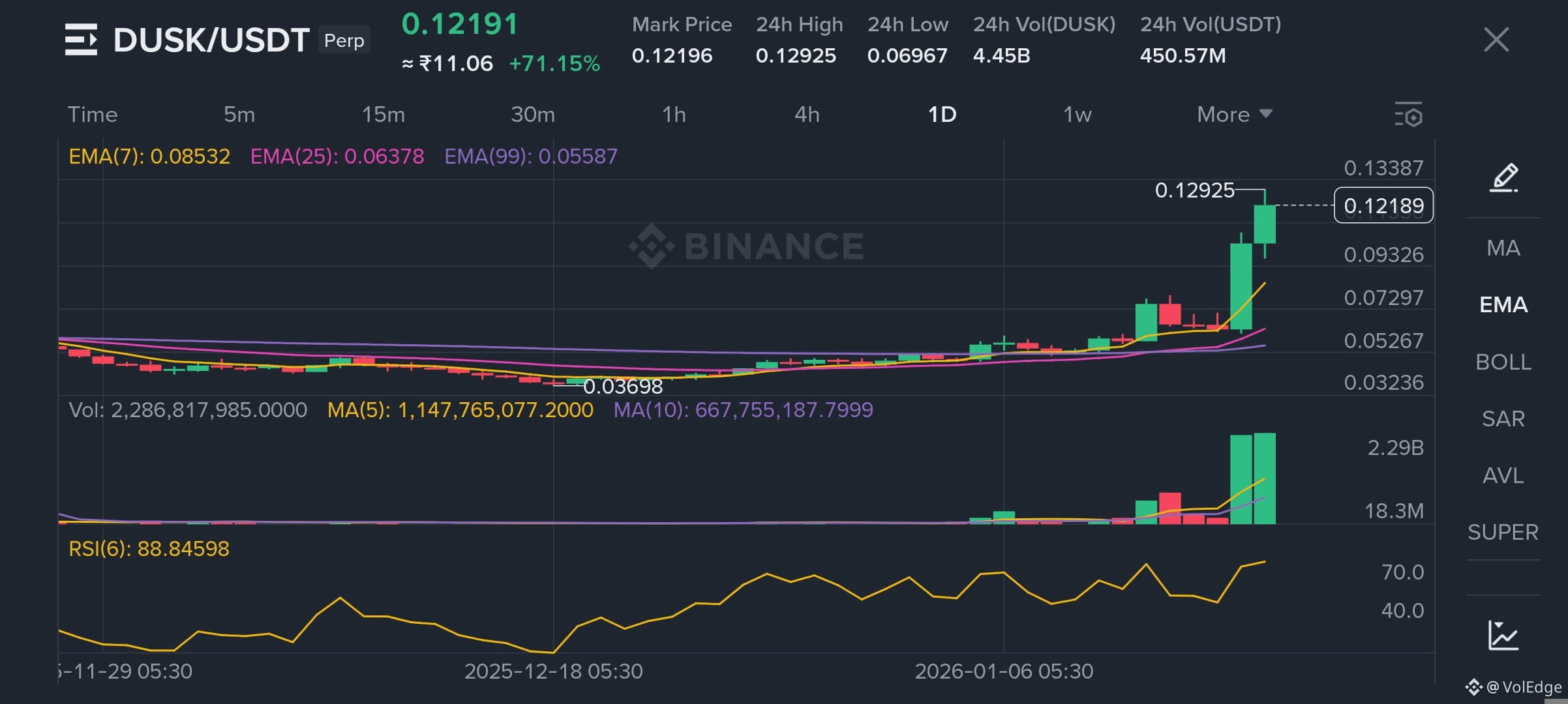Click the MA(10) volume legend
This screenshot has height=704, width=1568.
pos(744,410)
